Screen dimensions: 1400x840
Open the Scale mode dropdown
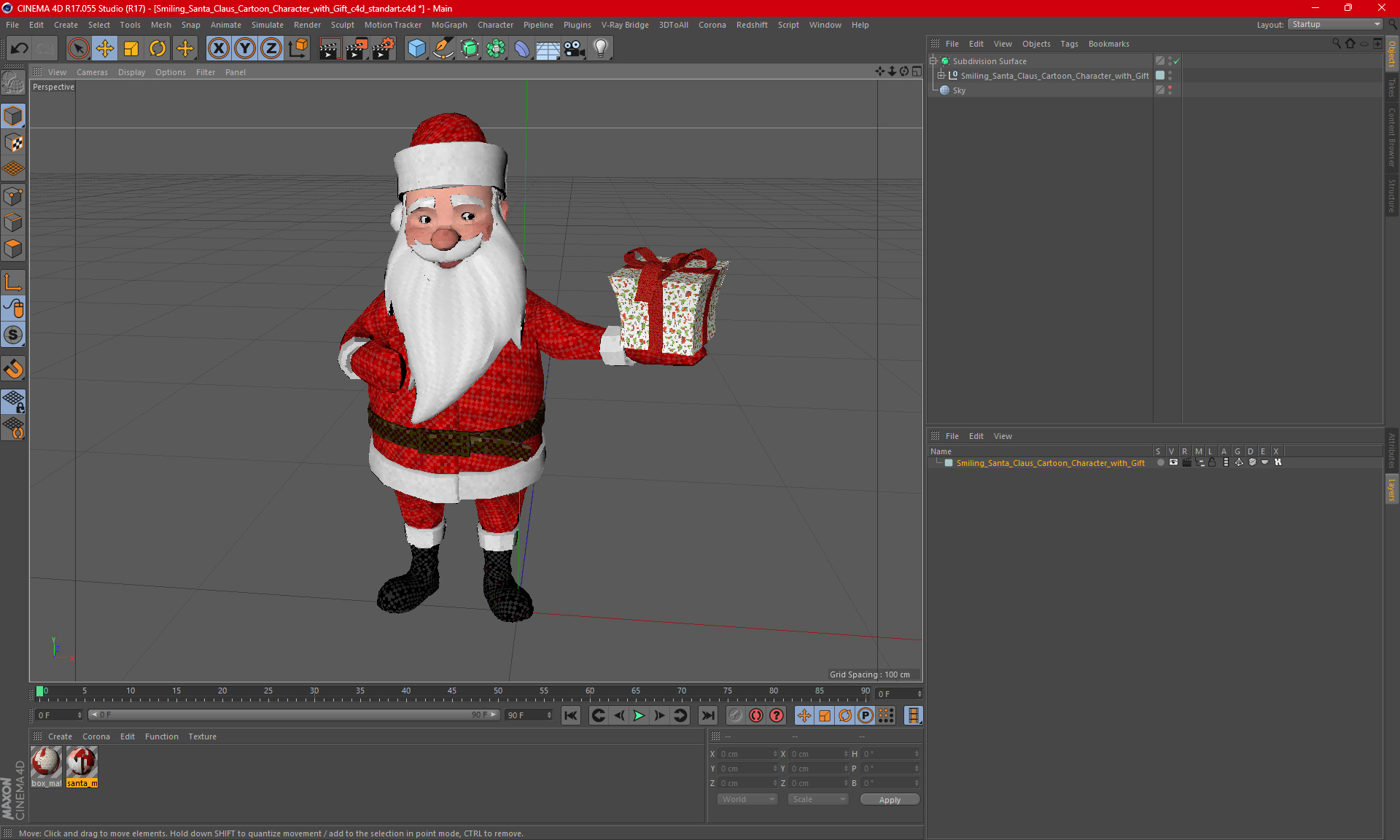(x=819, y=799)
